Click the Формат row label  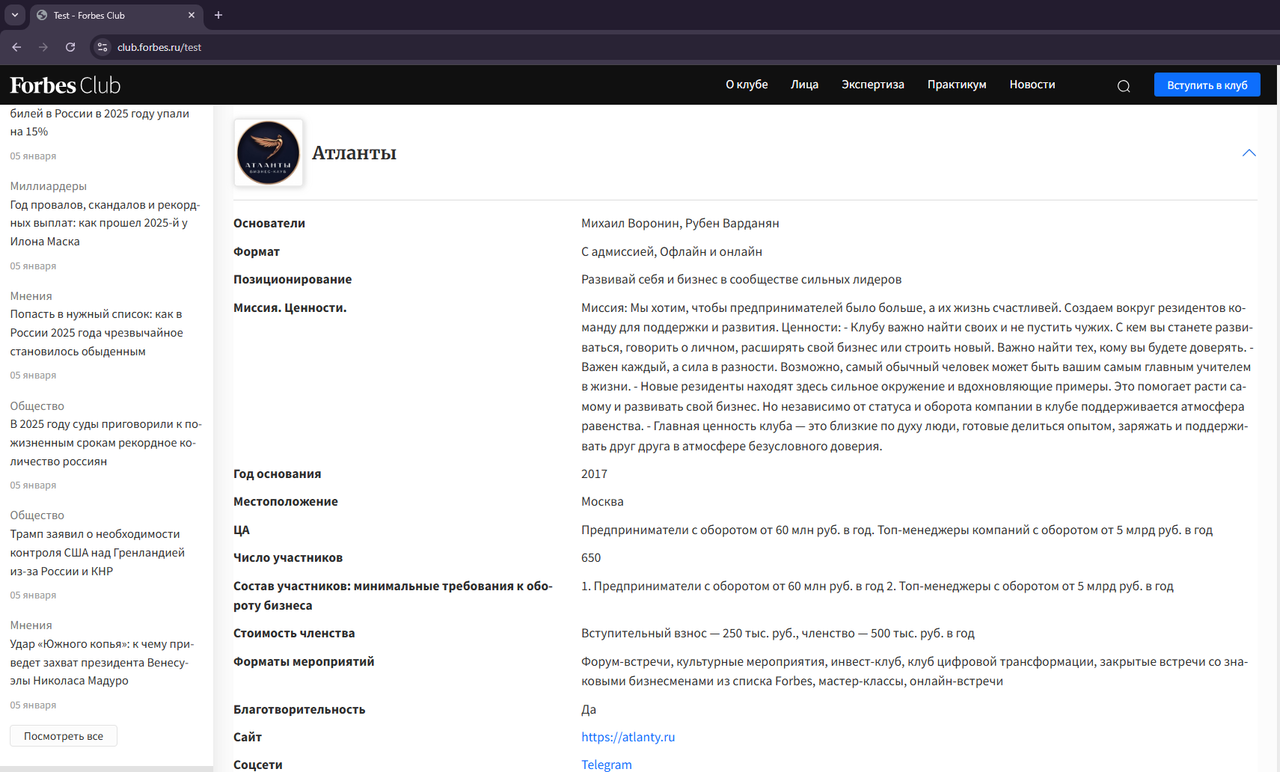pyautogui.click(x=257, y=251)
